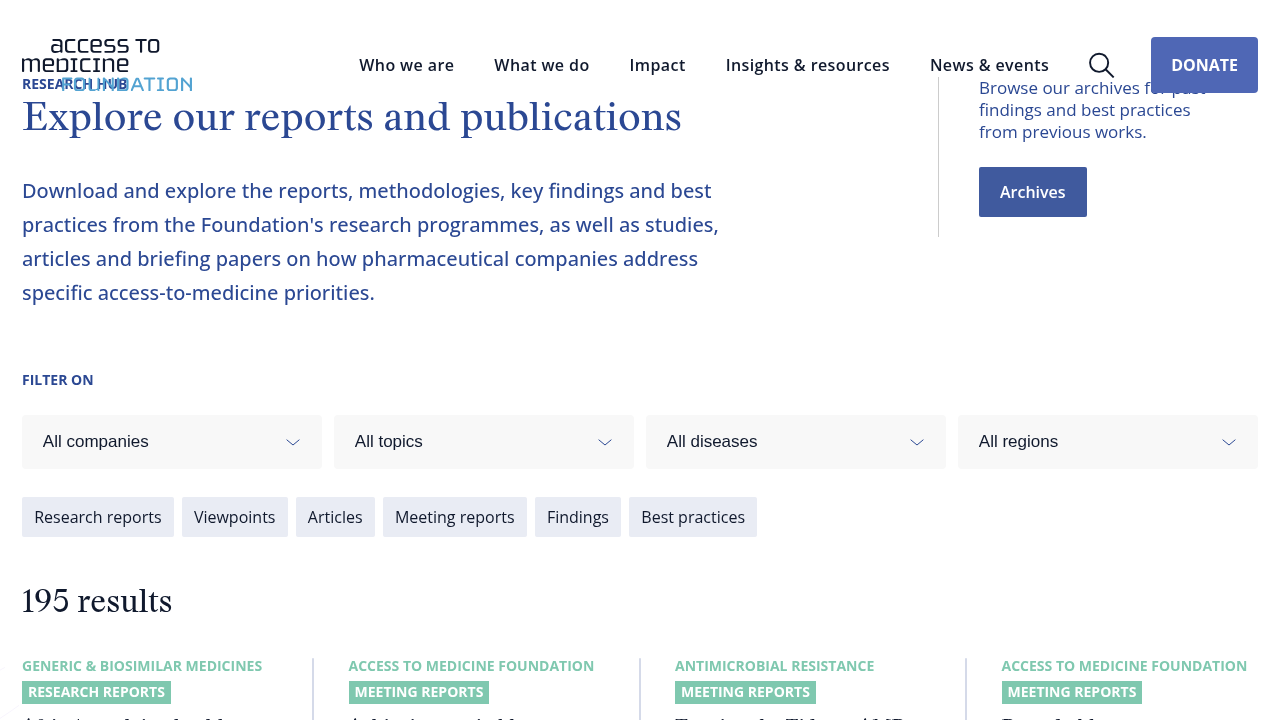Viewport: 1280px width, 720px height.
Task: Open the Who we are menu
Action: [406, 65]
